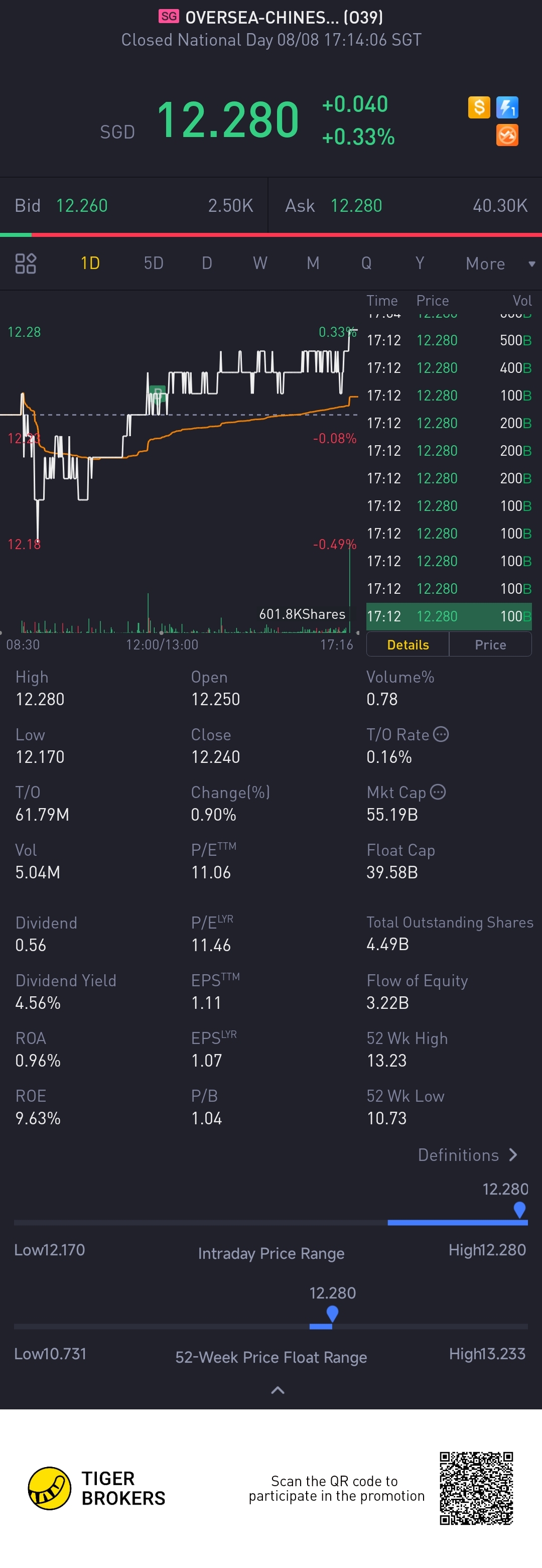
Task: Tap the promotion QR code
Action: click(x=476, y=1488)
